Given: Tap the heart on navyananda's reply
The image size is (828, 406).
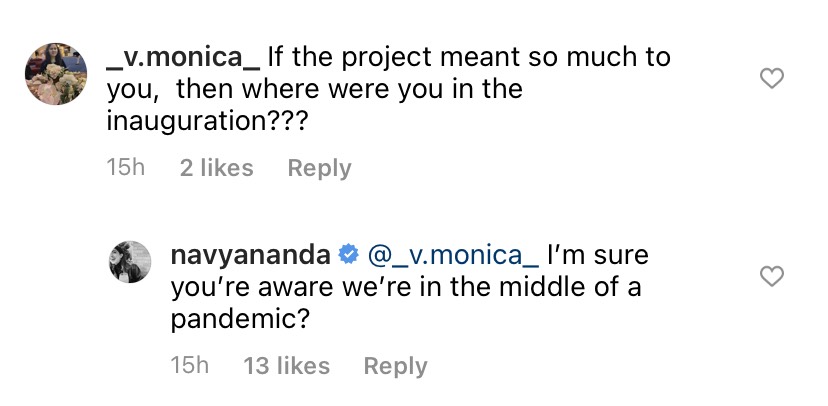Looking at the screenshot, I should pyautogui.click(x=772, y=275).
